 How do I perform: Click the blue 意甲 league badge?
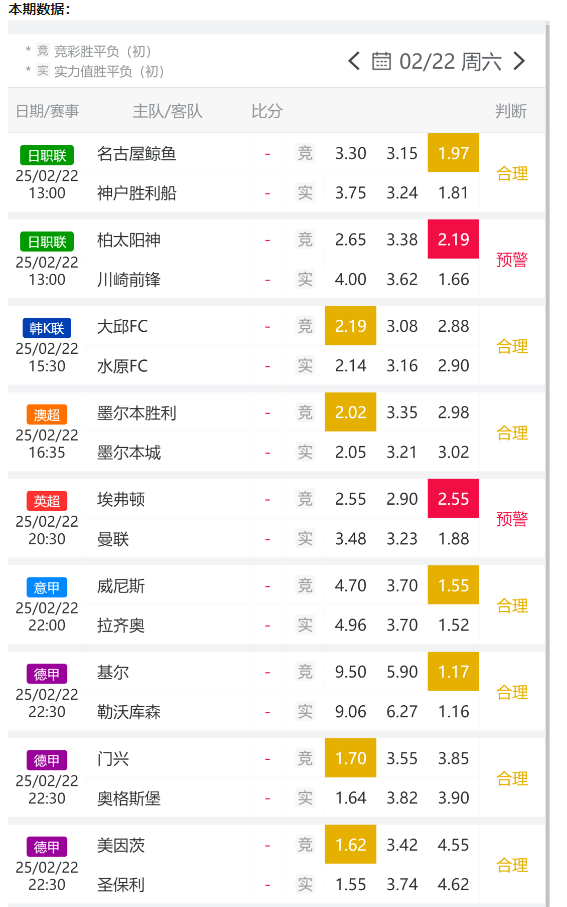47,588
